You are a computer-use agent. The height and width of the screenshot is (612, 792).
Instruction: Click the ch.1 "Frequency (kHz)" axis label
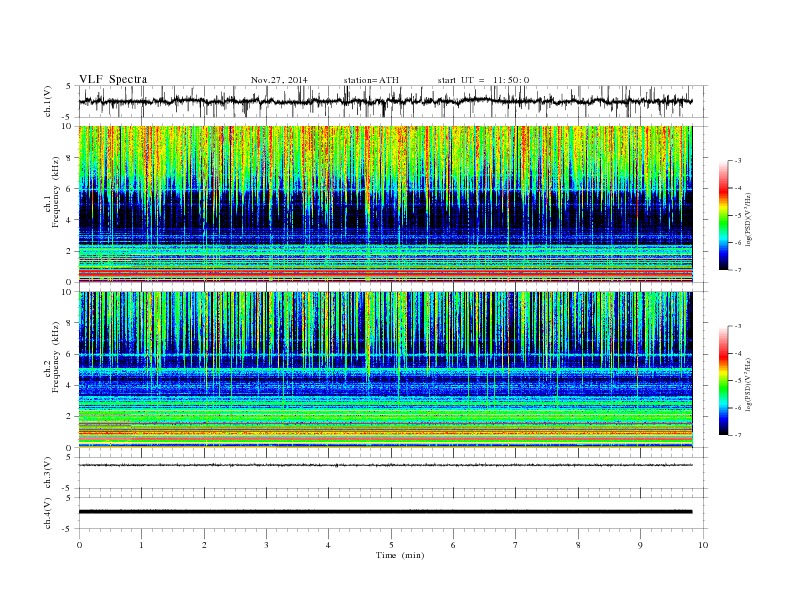pos(55,192)
